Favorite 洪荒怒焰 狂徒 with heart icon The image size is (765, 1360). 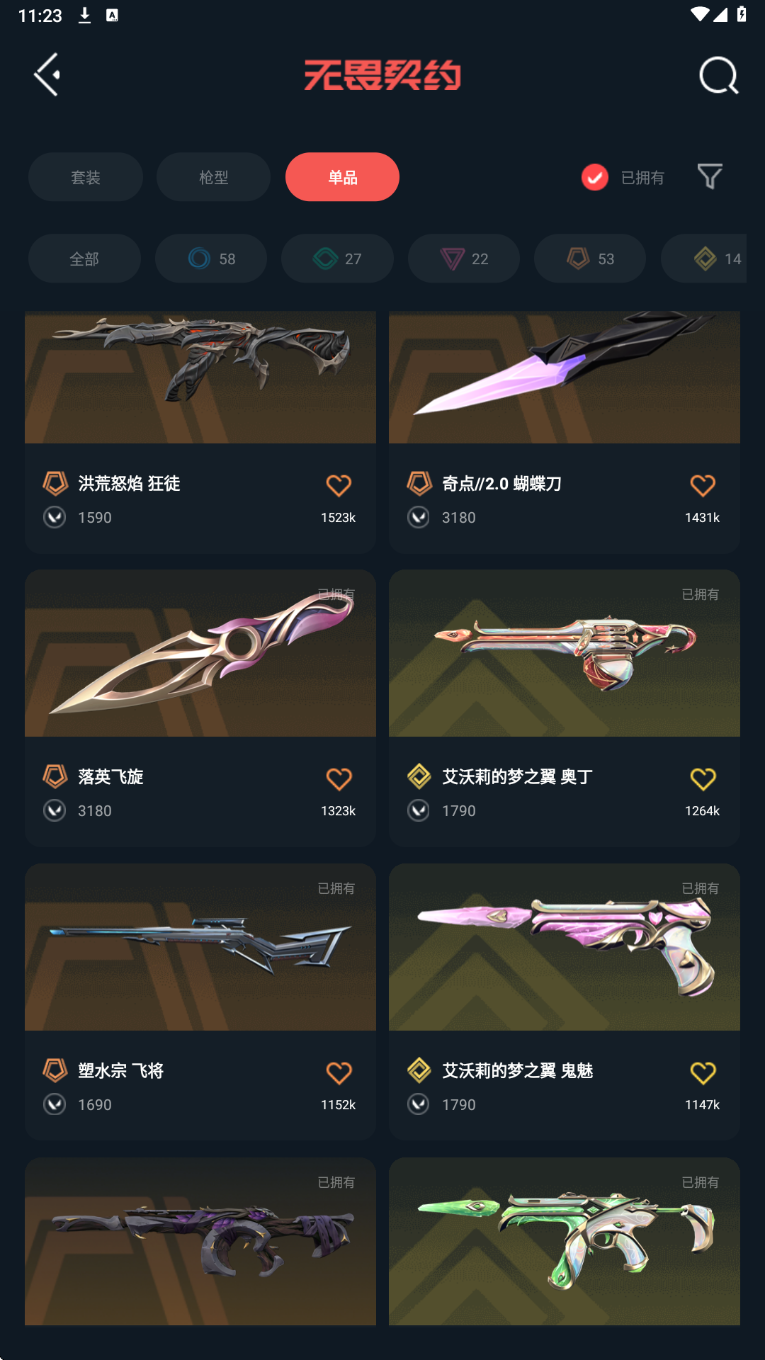(x=339, y=485)
